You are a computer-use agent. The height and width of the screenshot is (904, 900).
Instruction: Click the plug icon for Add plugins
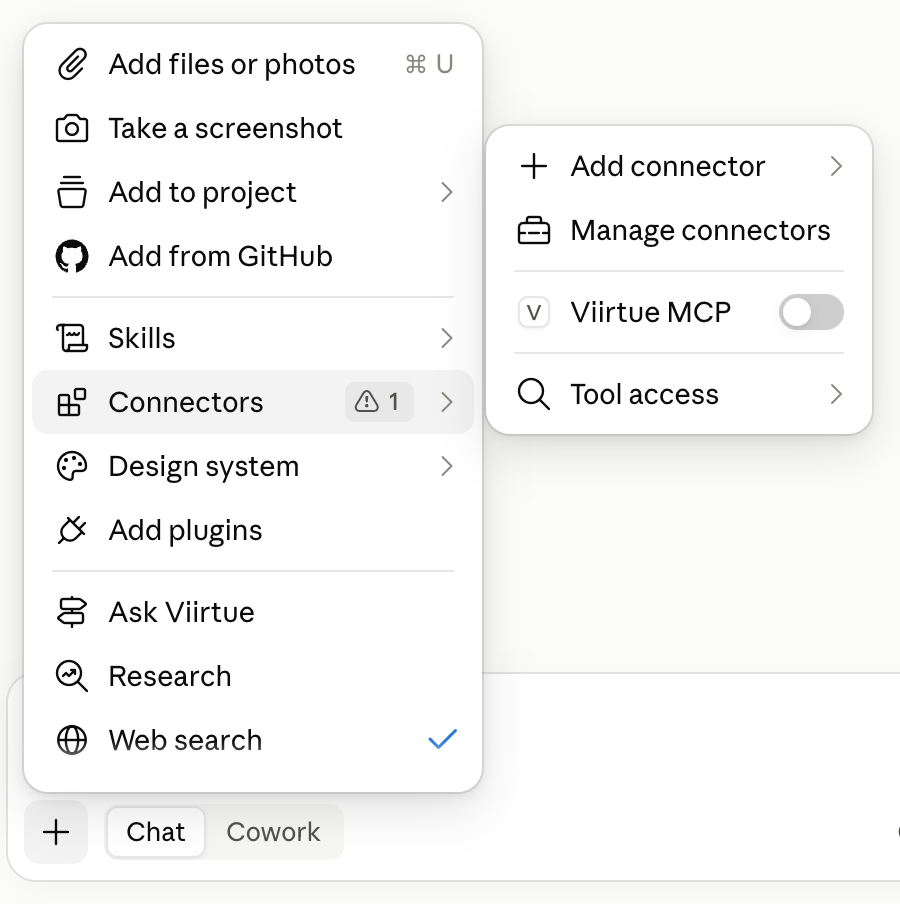72,530
